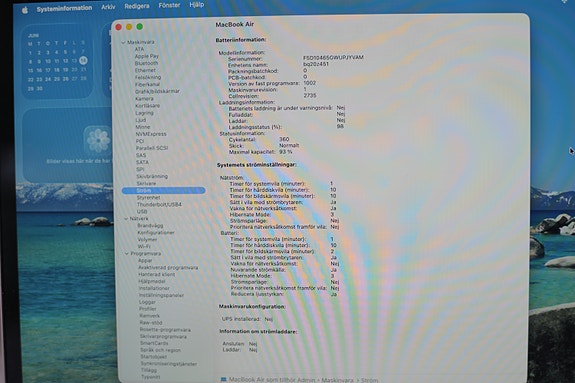The image size is (575, 383).
Task: Select the highlighted Ström sidebar row
Action: 164,190
